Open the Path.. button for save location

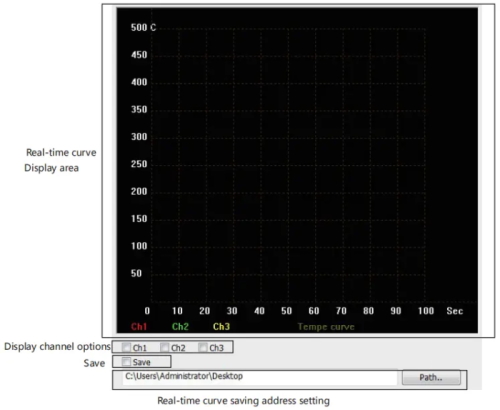click(431, 378)
